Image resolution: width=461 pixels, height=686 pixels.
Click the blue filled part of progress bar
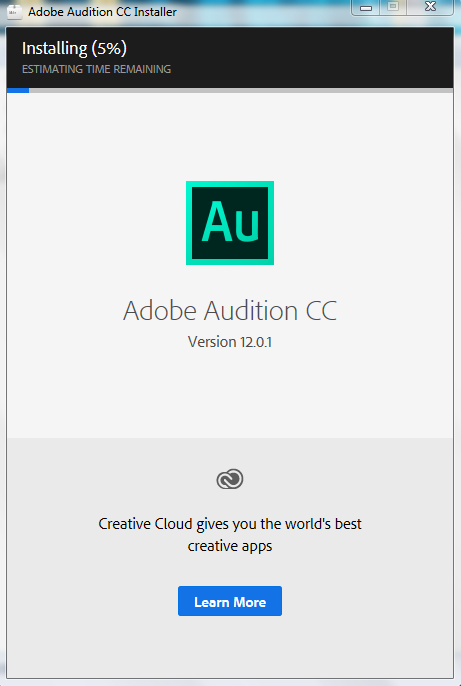(x=18, y=91)
